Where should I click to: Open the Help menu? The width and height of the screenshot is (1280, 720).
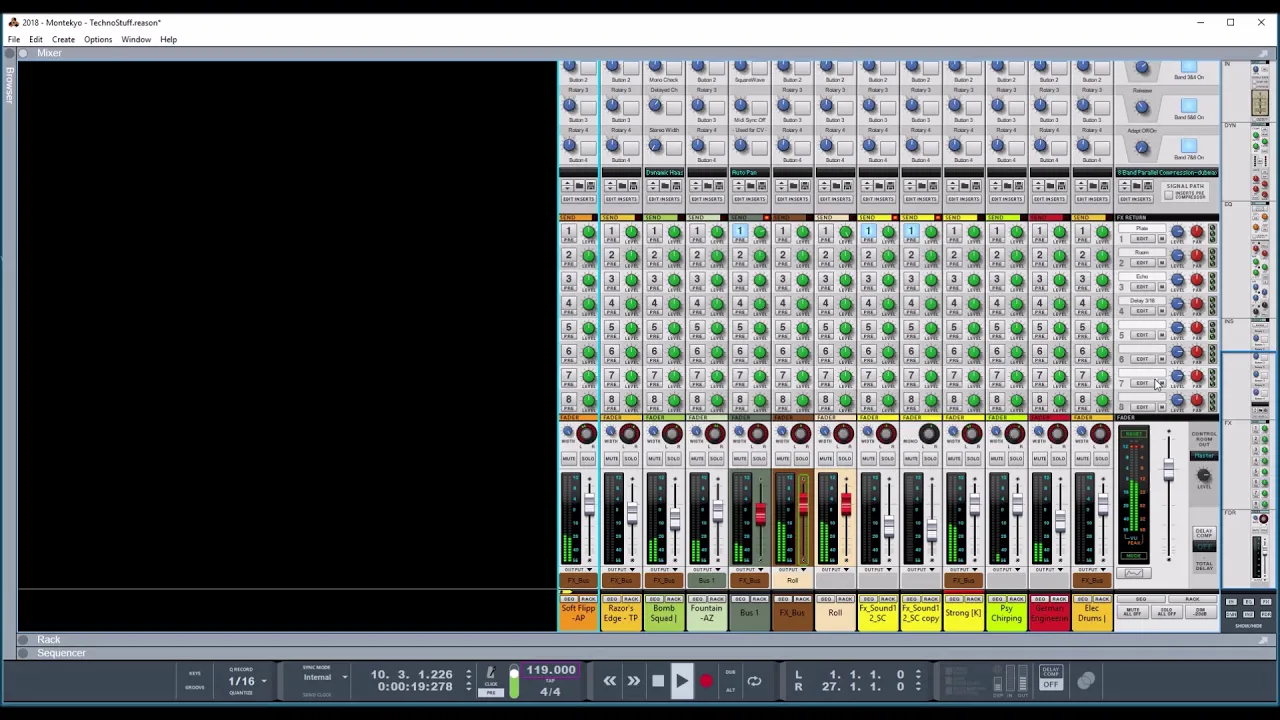coord(168,39)
